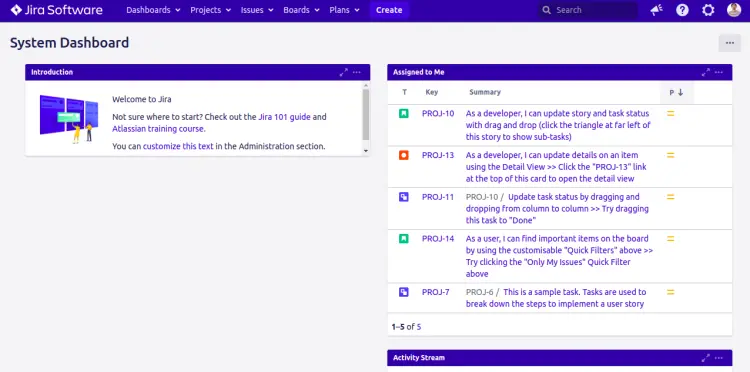
Task: Open Activity Stream gadget options ellipsis
Action: [719, 358]
